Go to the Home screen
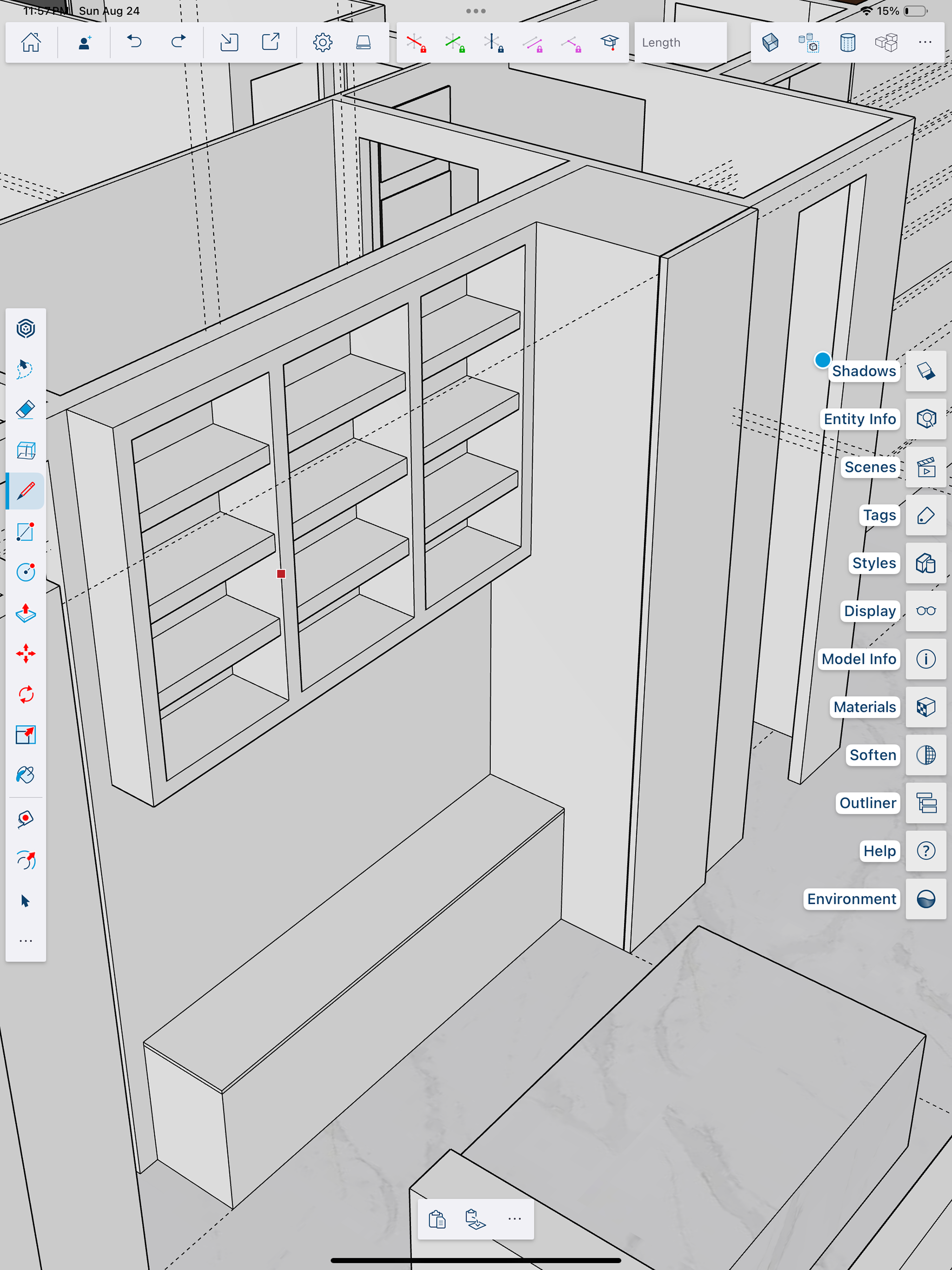 tap(31, 43)
